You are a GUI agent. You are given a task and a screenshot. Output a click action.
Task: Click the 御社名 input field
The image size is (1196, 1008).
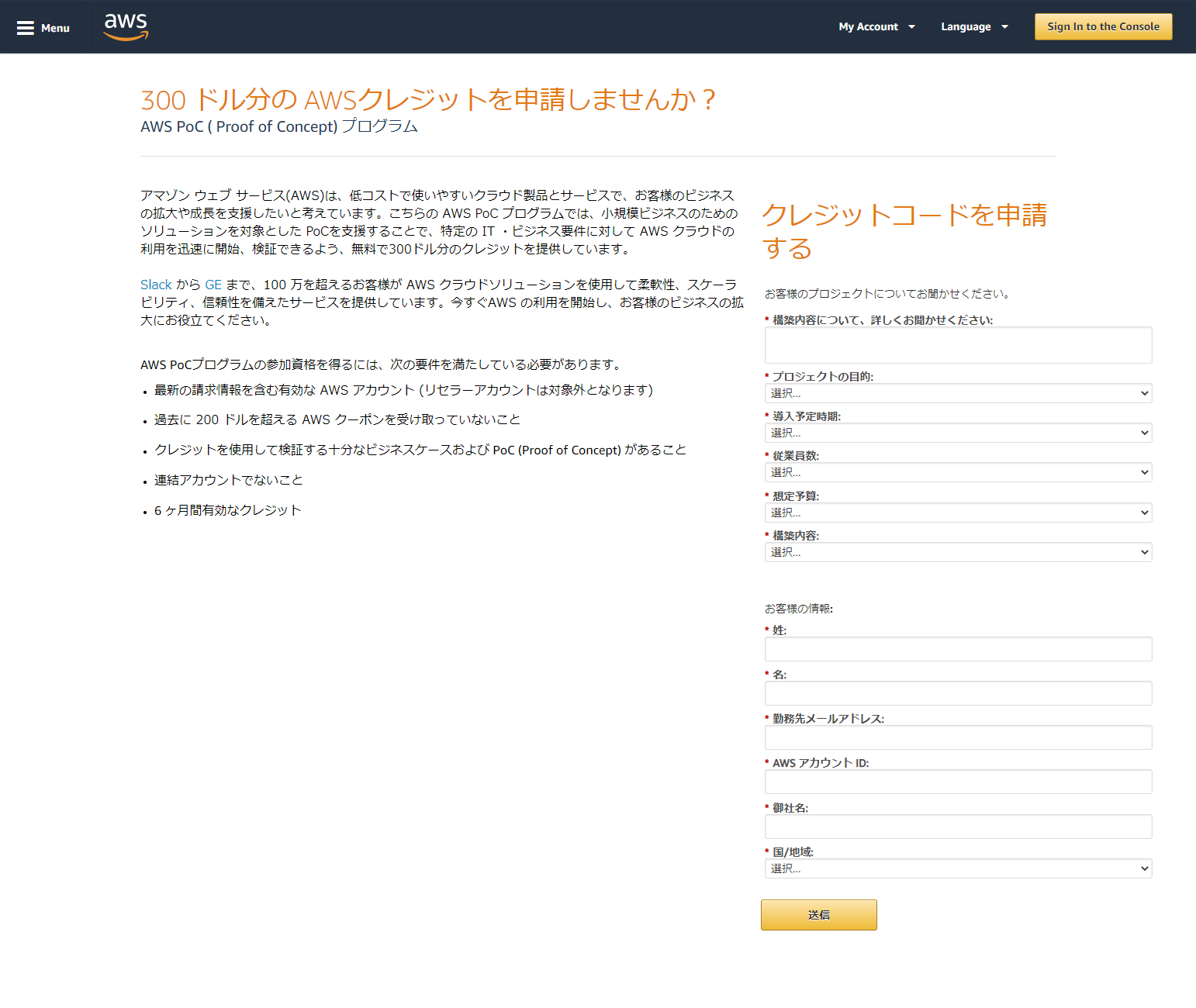click(958, 827)
